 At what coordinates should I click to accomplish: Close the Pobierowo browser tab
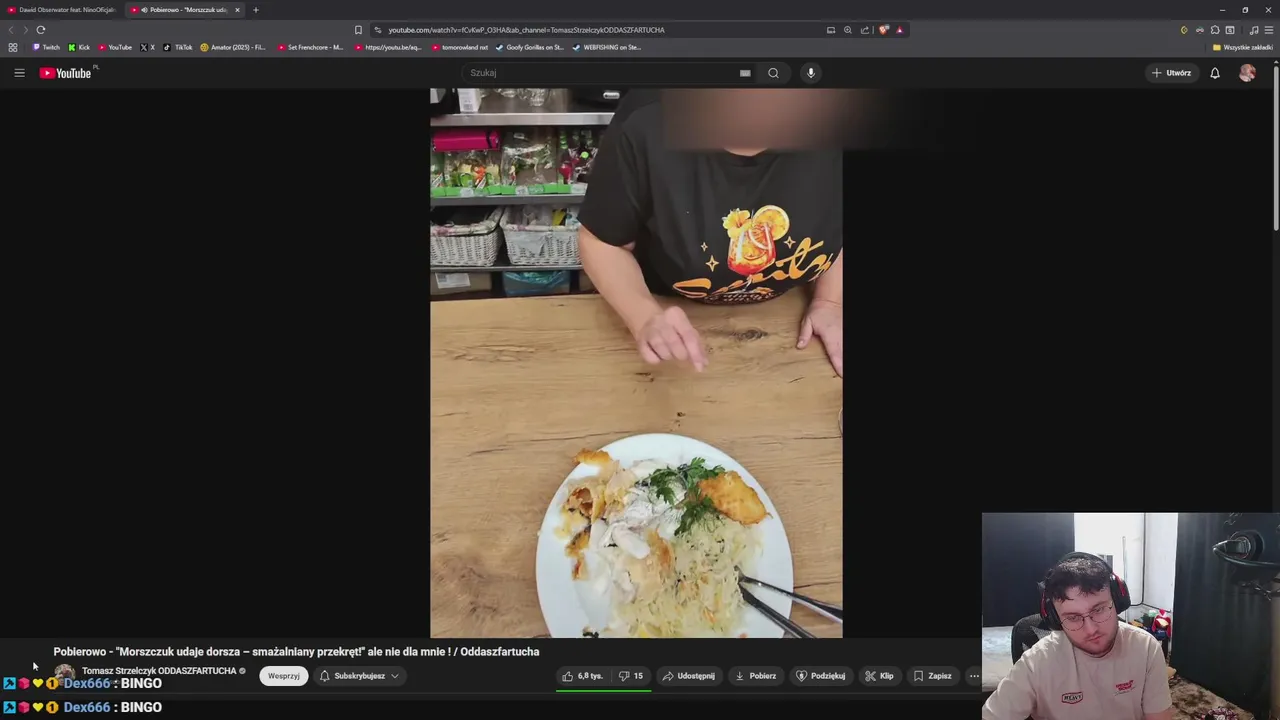coord(237,10)
